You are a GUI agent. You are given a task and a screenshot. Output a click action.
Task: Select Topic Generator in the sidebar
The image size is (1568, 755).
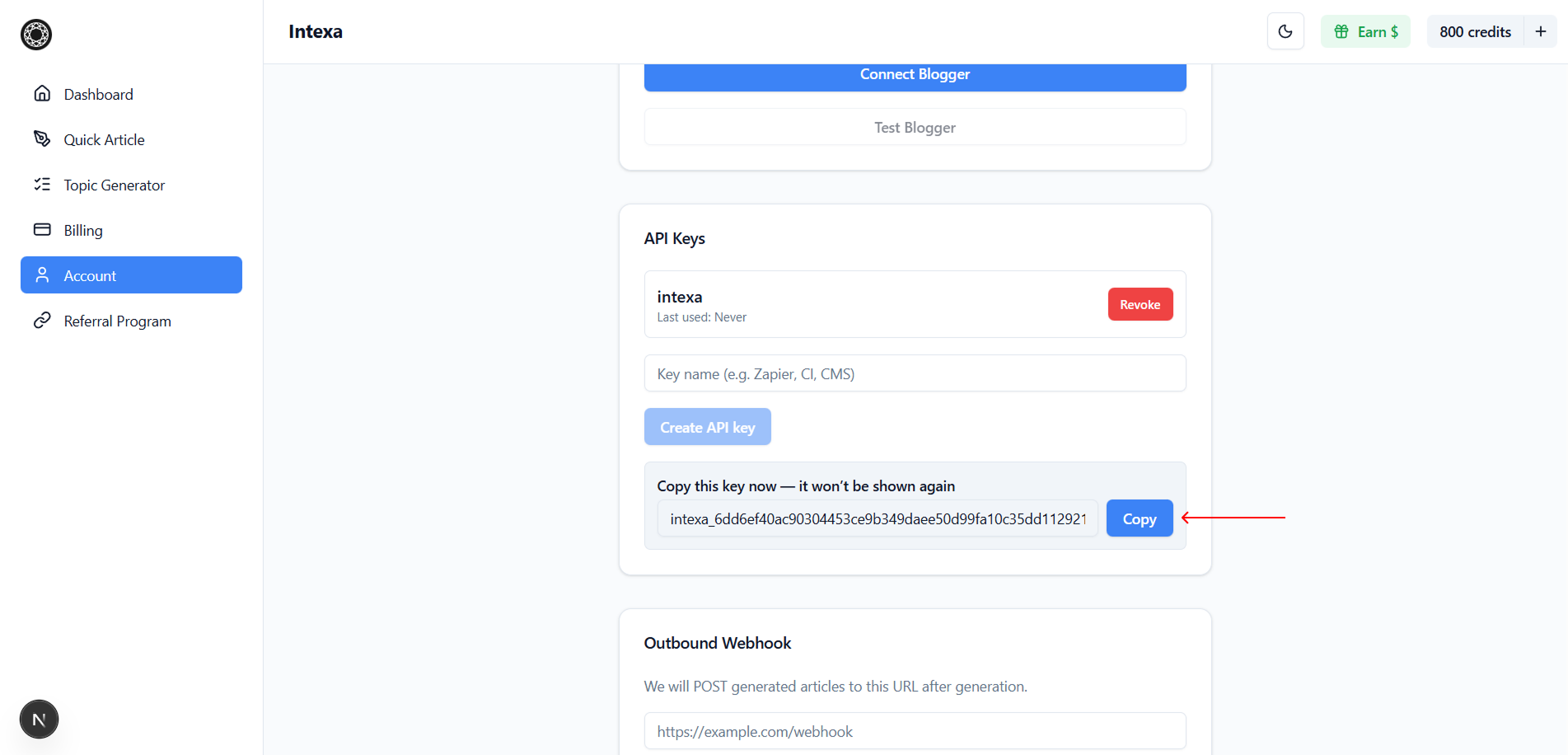pyautogui.click(x=115, y=185)
